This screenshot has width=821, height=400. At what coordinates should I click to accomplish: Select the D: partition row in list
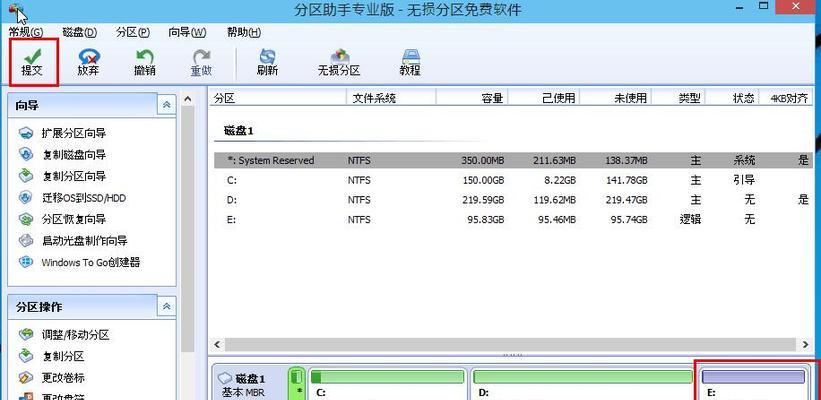pyautogui.click(x=514, y=200)
